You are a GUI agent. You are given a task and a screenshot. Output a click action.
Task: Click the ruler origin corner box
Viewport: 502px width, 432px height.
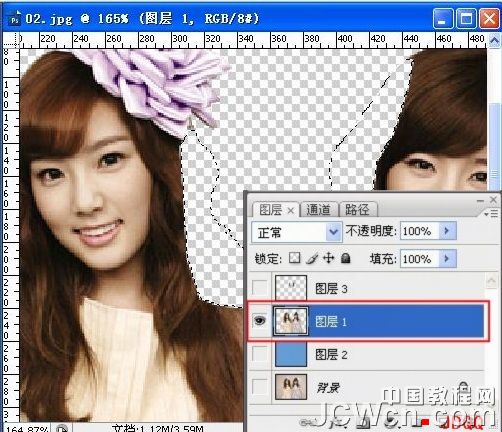(x=11, y=40)
